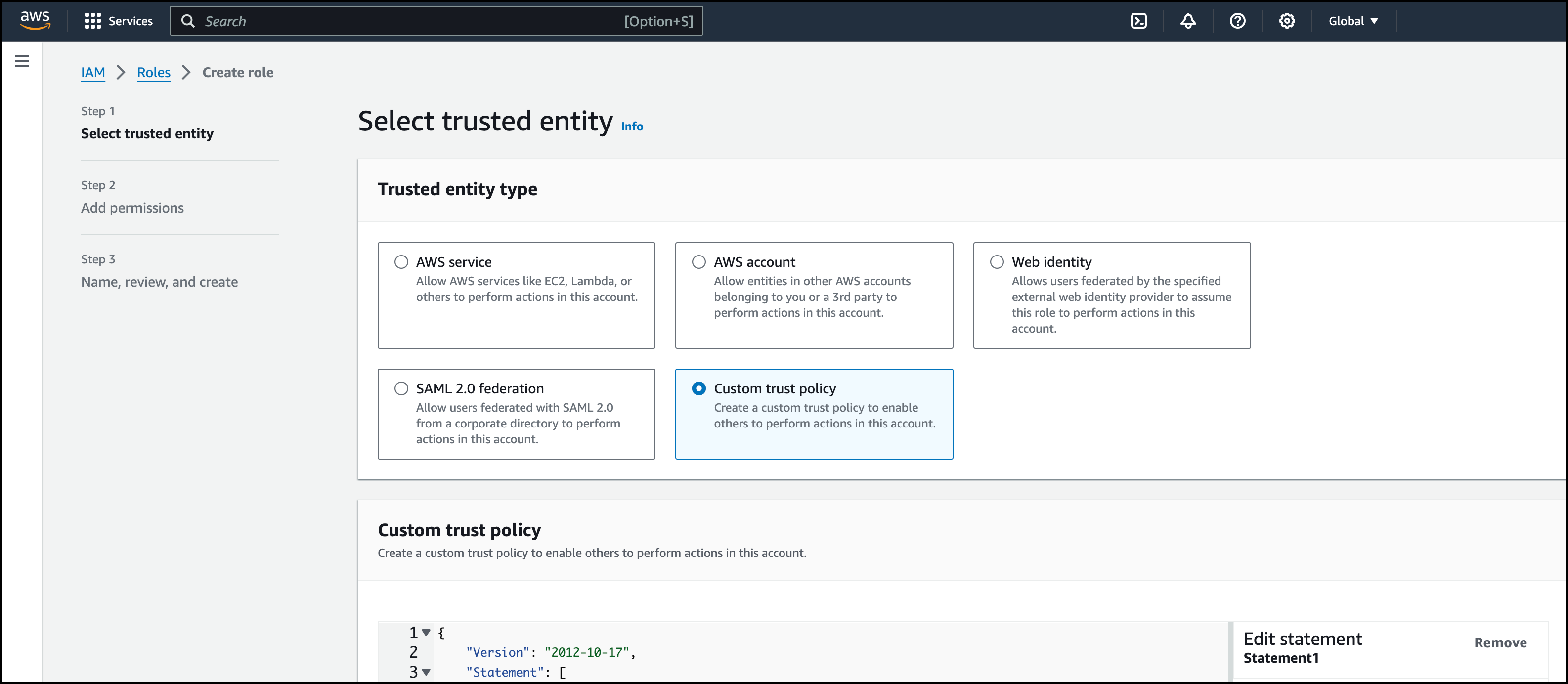The height and width of the screenshot is (684, 1568).
Task: Choose the Web identity radio option
Action: (997, 262)
